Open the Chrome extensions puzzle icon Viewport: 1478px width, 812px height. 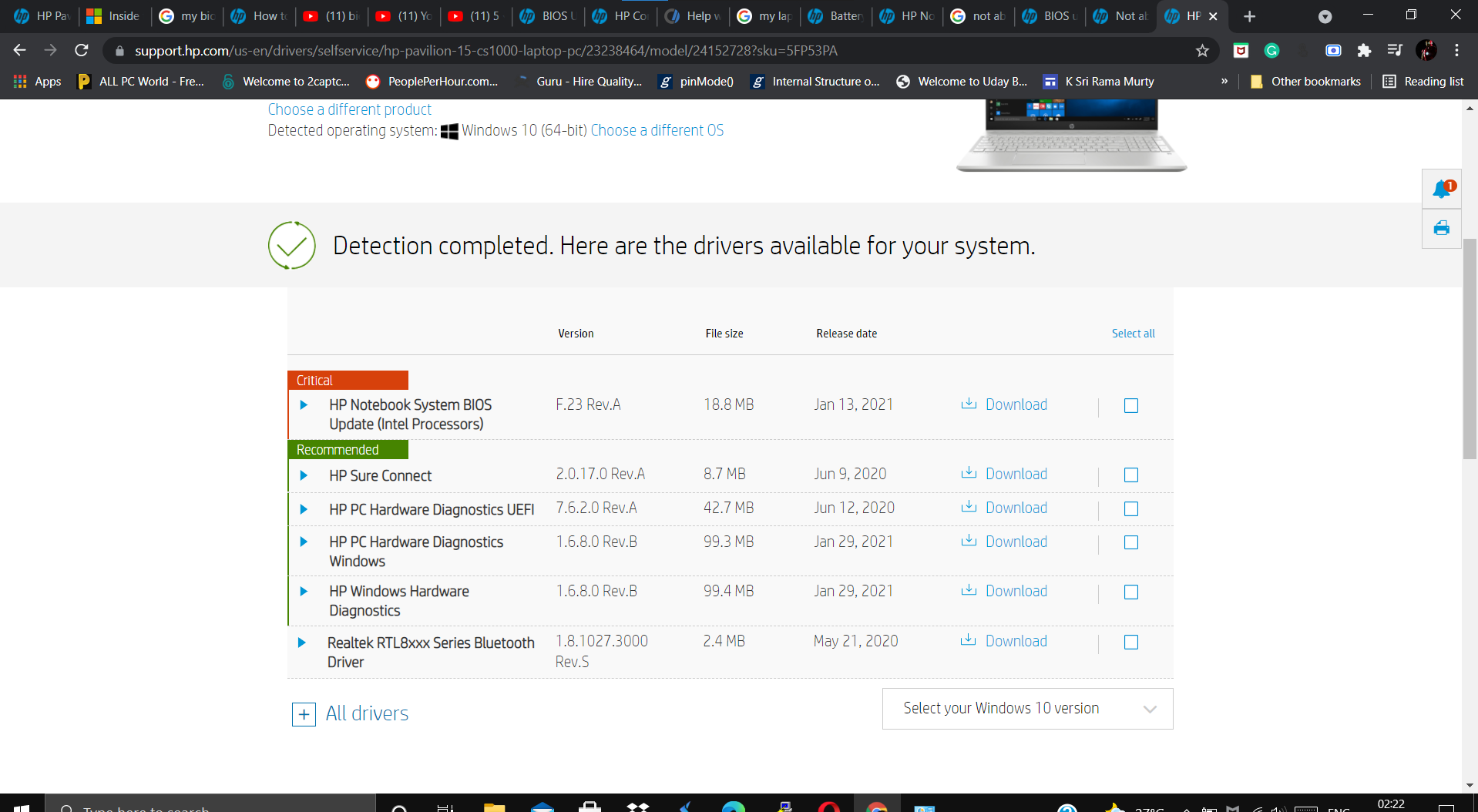click(1364, 51)
